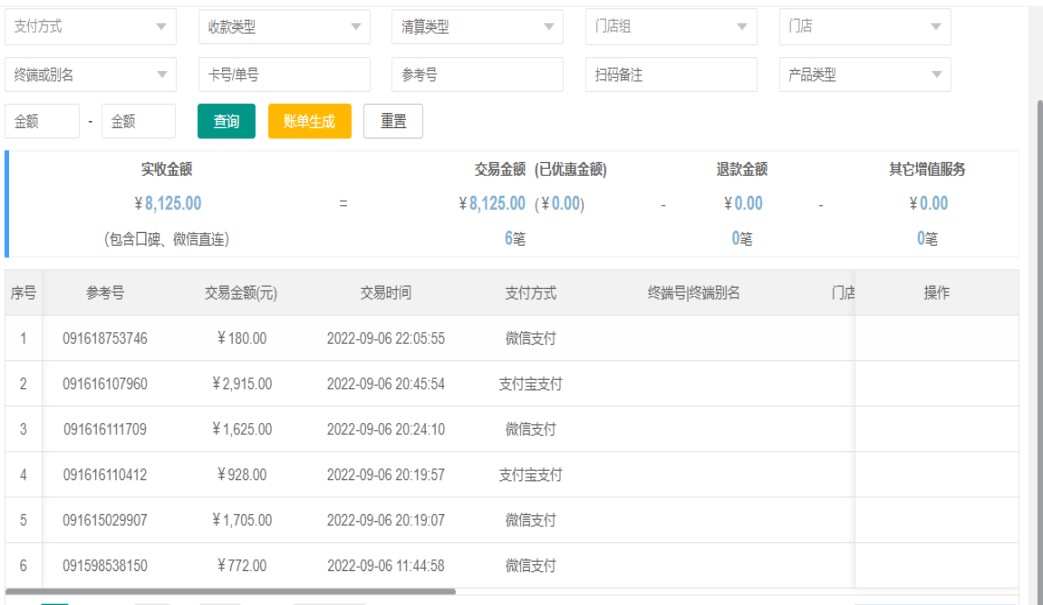This screenshot has height=605, width=1043.
Task: Click the minimum 金额 input box
Action: [x=41, y=121]
